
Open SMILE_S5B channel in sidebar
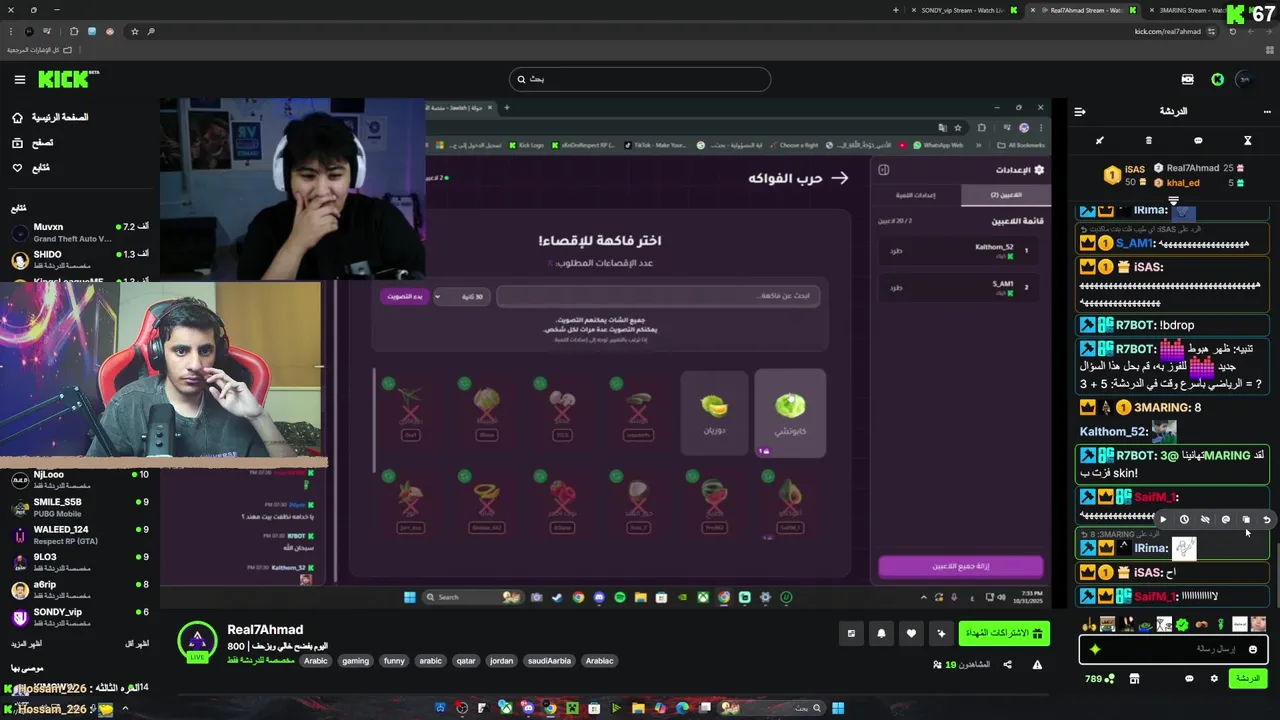click(80, 507)
